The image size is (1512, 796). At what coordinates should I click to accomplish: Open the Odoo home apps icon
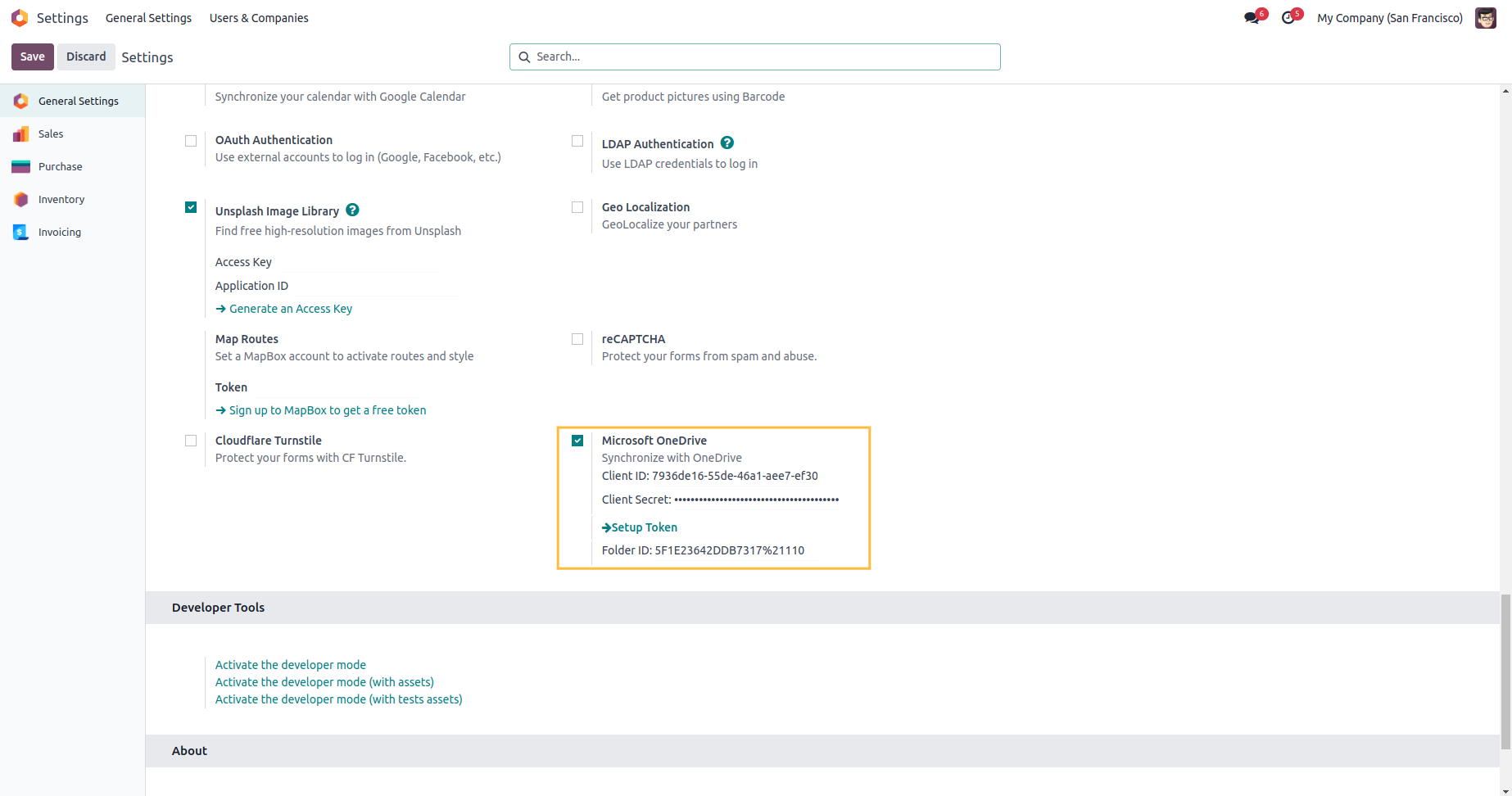point(20,18)
